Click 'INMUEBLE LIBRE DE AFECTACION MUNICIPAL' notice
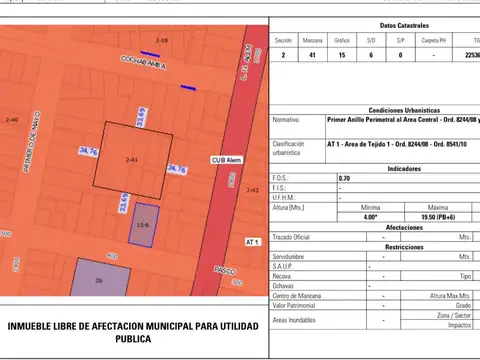Viewport: 480px width, 360px height. tap(133, 332)
